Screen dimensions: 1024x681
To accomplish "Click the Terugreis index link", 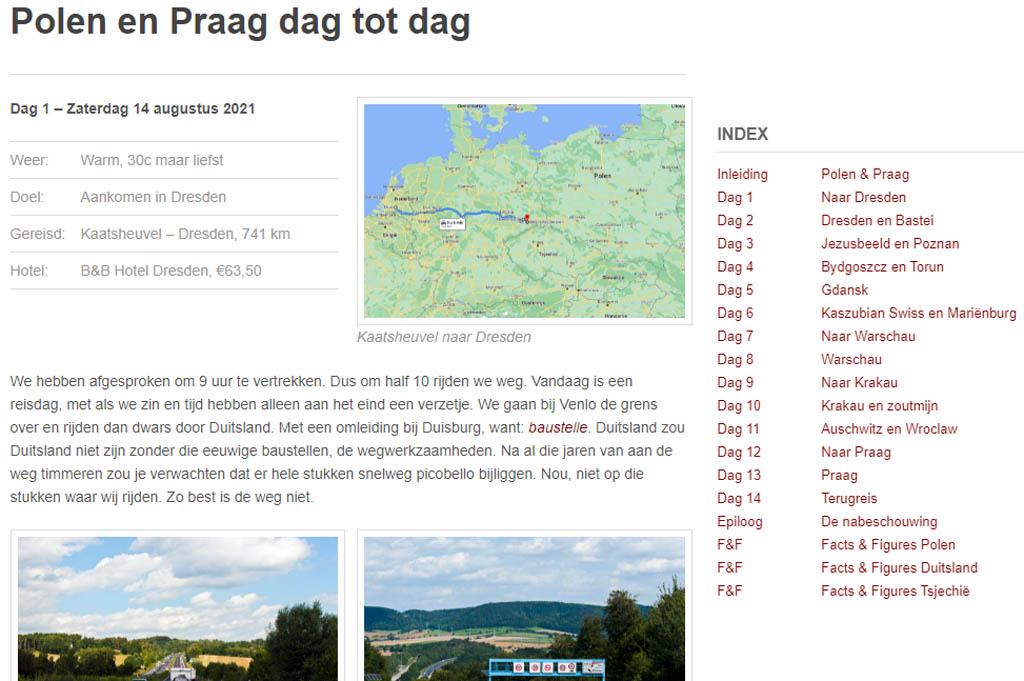I will (849, 498).
